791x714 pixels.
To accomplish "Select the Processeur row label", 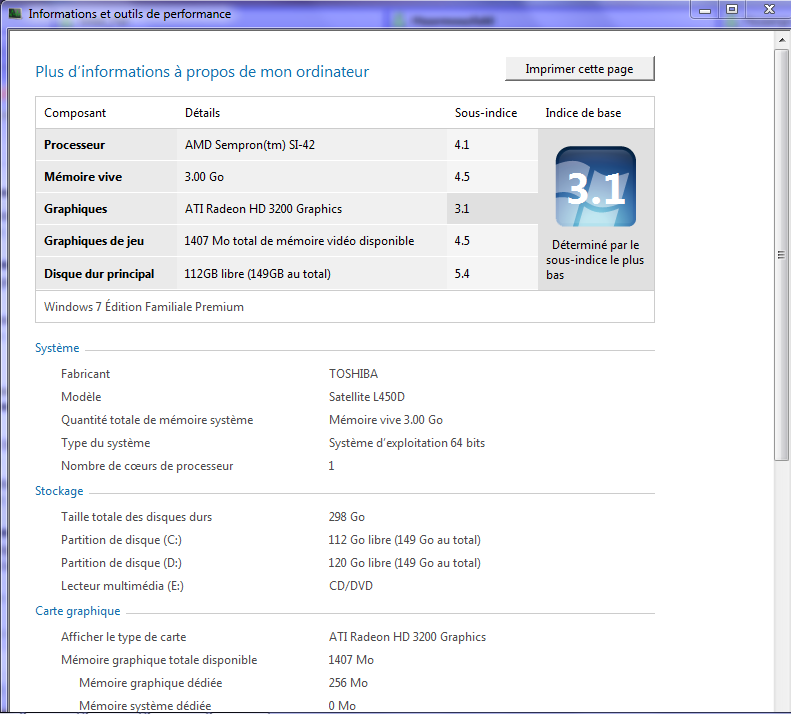I will click(74, 145).
